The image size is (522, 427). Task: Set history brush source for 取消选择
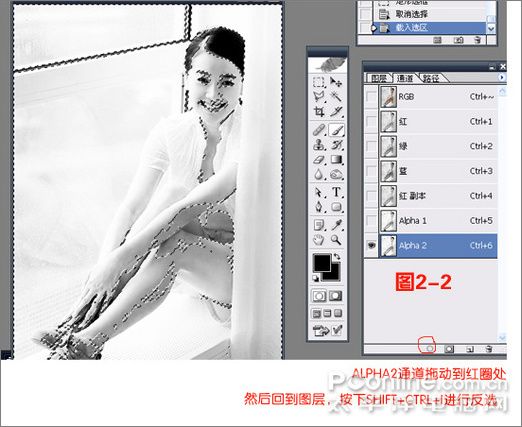point(366,14)
